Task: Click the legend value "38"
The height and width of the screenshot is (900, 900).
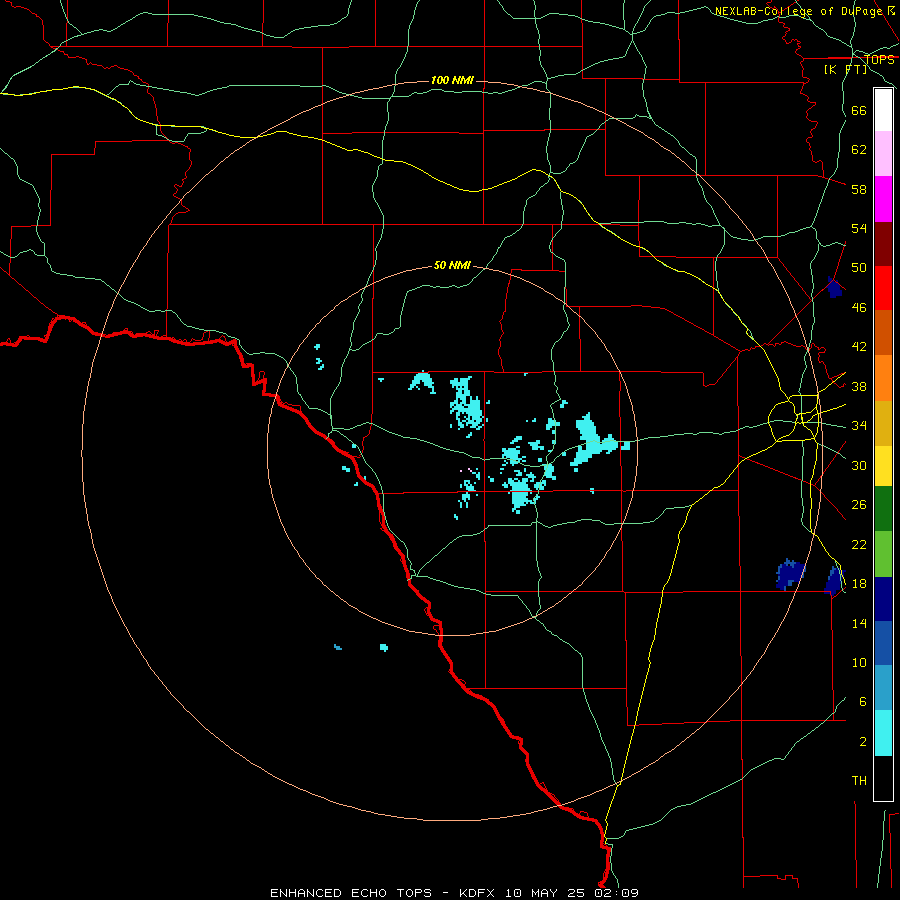Action: tap(859, 386)
